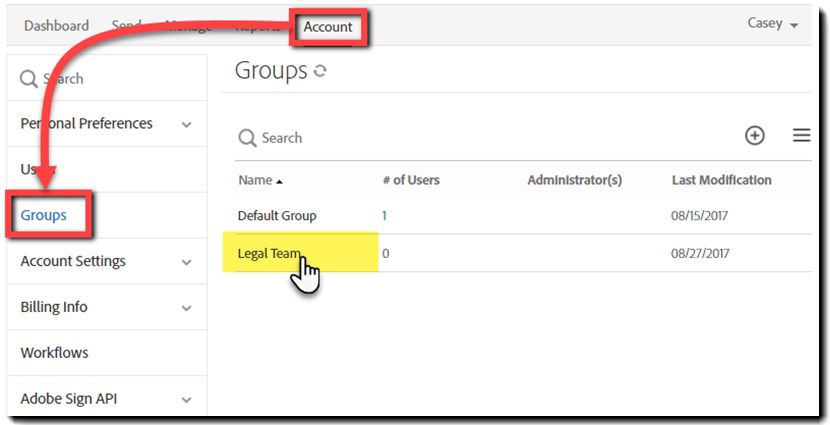Expand Billing Info section
This screenshot has height=425, width=830.
[x=186, y=308]
